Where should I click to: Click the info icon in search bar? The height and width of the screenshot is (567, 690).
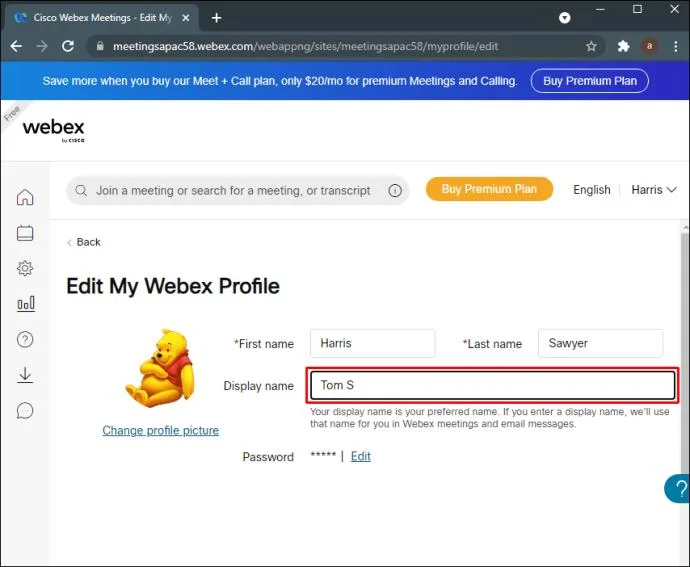[395, 191]
